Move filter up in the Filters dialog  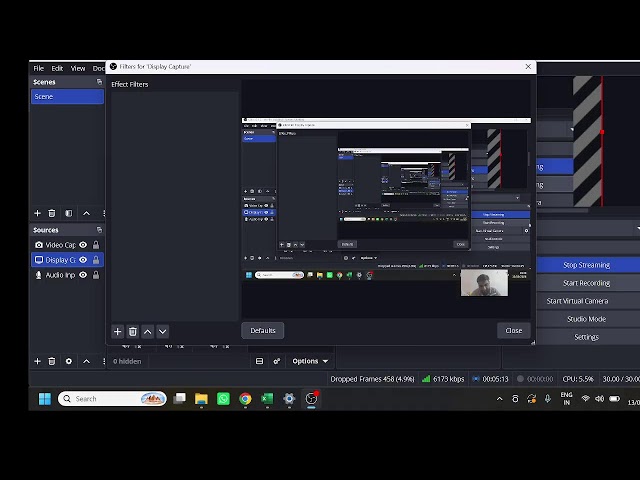coord(147,331)
